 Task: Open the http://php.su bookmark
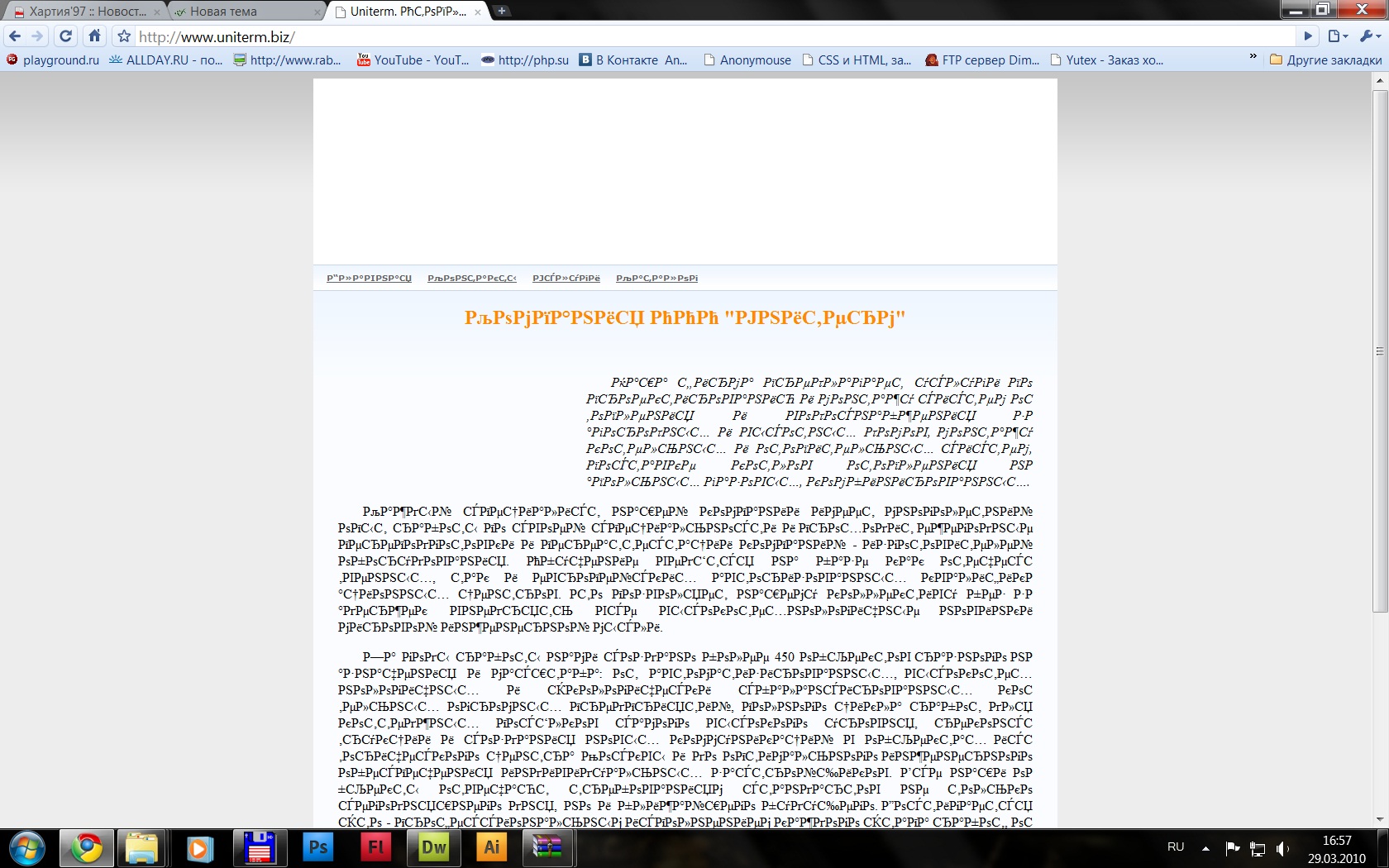[525, 60]
